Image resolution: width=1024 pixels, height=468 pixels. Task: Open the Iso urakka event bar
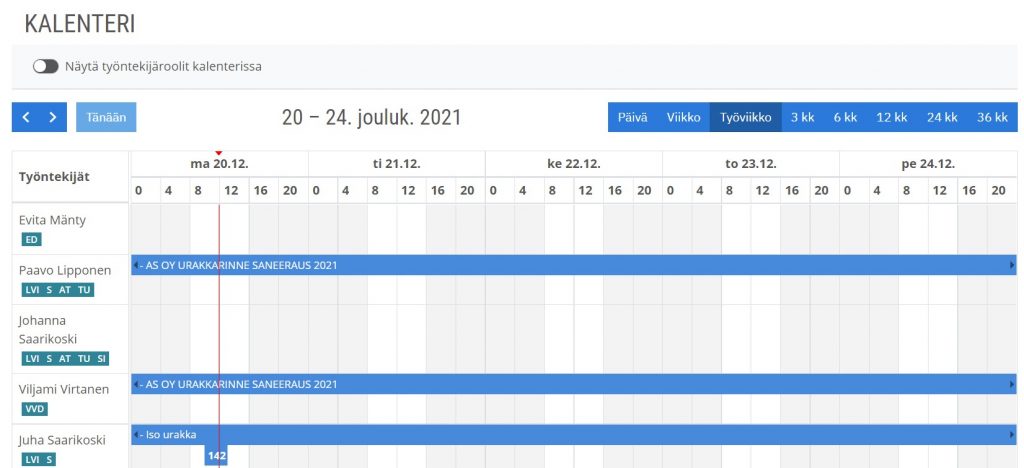(x=574, y=435)
